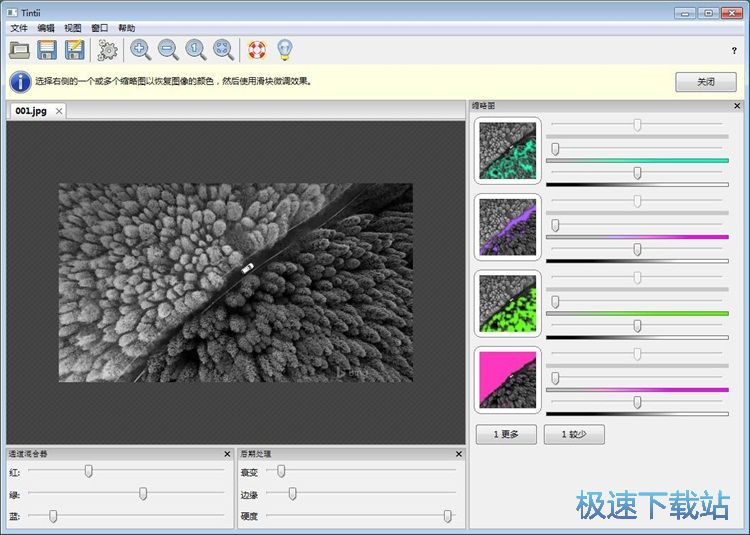This screenshot has width=750, height=535.
Task: Click the zoom out magnifier icon
Action: tap(168, 49)
